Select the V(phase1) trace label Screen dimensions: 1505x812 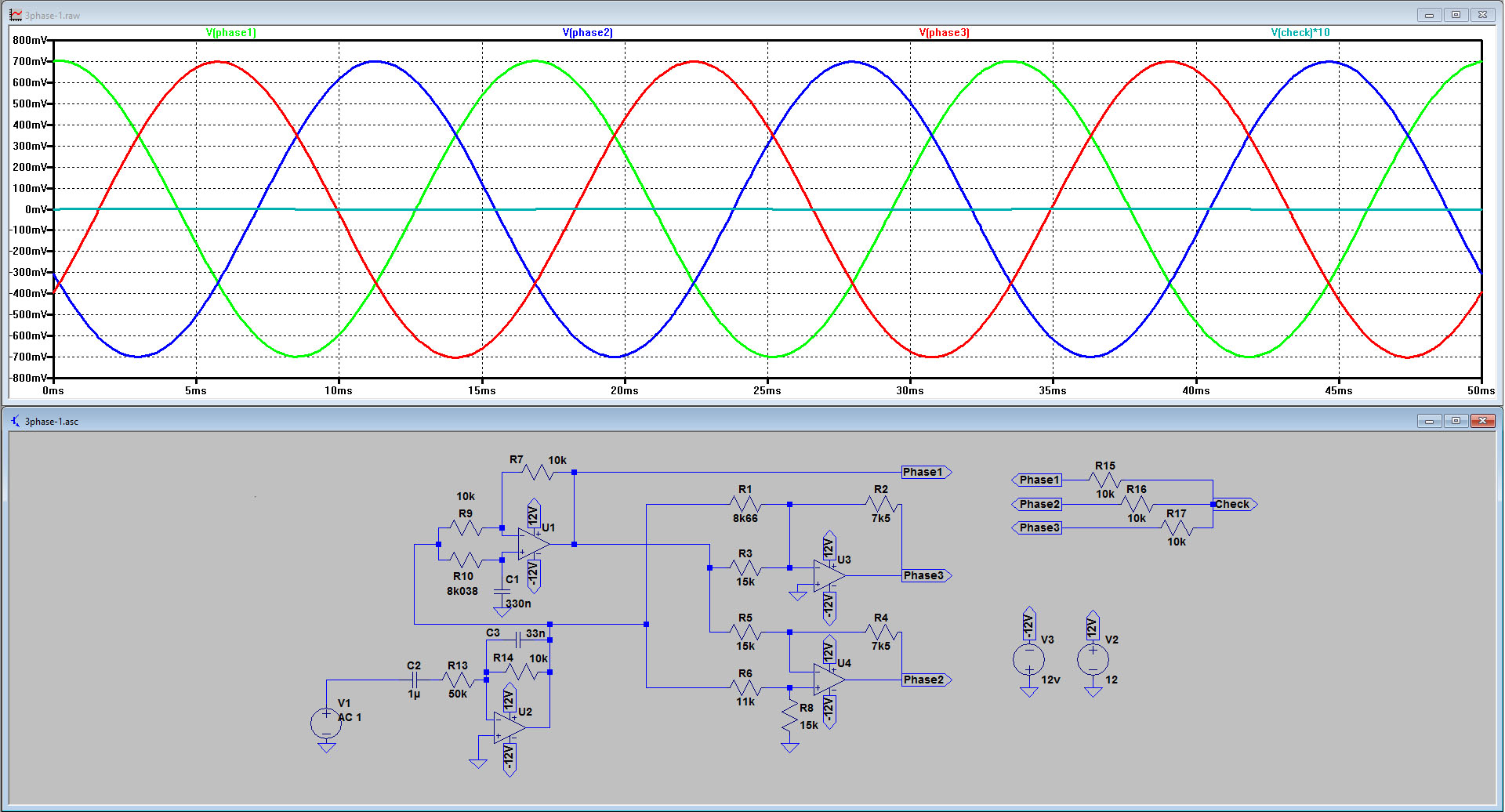[230, 32]
